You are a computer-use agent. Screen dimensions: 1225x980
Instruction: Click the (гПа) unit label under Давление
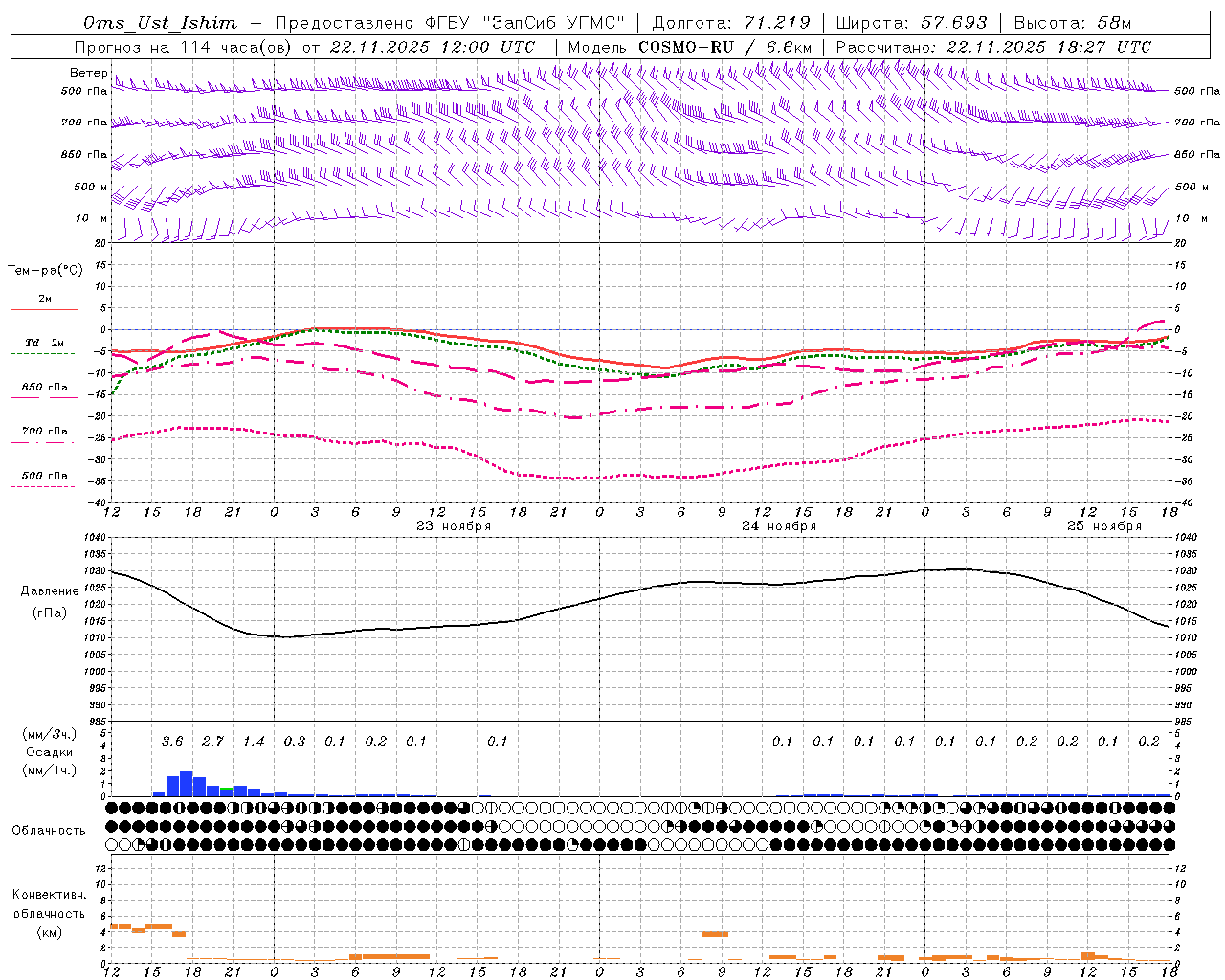pos(50,613)
